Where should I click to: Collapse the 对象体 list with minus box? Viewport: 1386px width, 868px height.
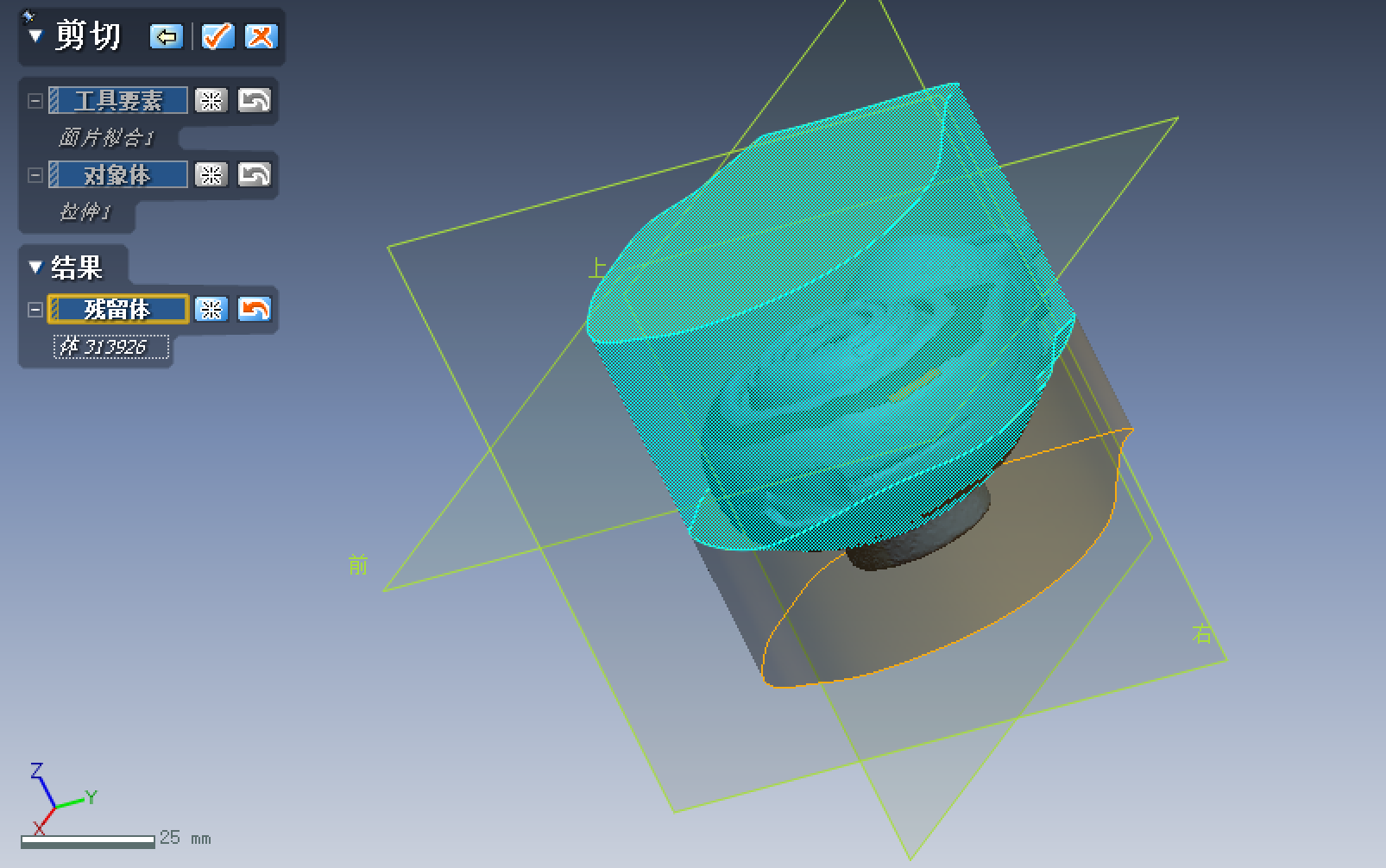point(35,175)
